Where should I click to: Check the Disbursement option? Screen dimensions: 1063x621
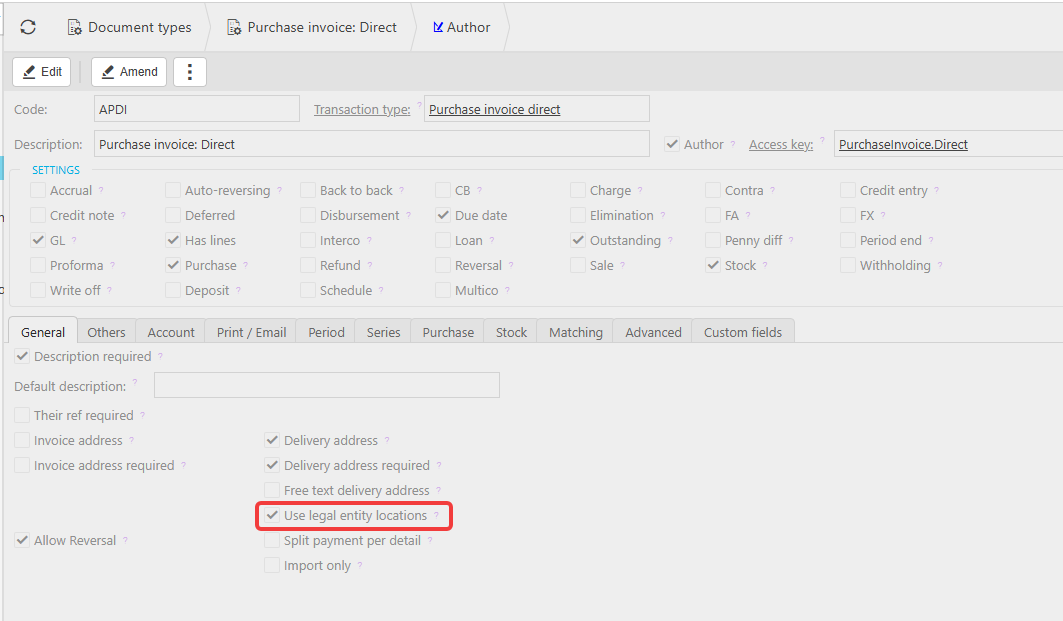click(308, 216)
